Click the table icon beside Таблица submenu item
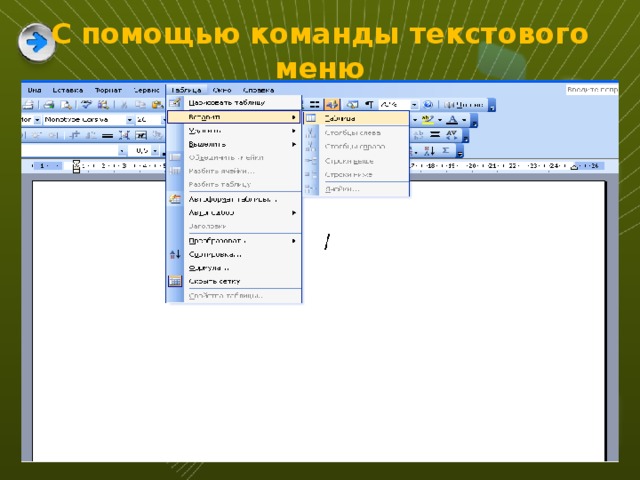This screenshot has width=640, height=480. coord(311,118)
